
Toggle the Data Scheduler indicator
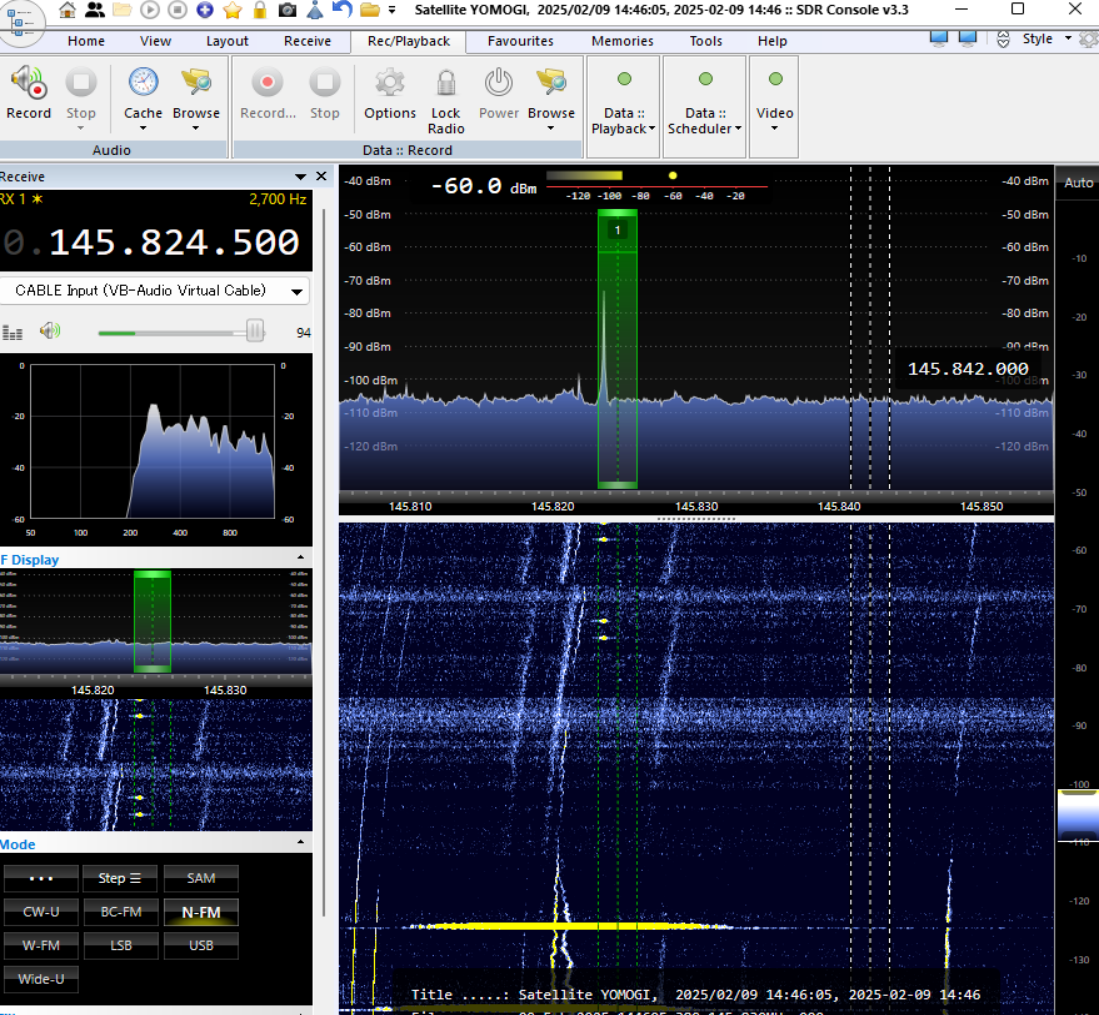pyautogui.click(x=705, y=80)
